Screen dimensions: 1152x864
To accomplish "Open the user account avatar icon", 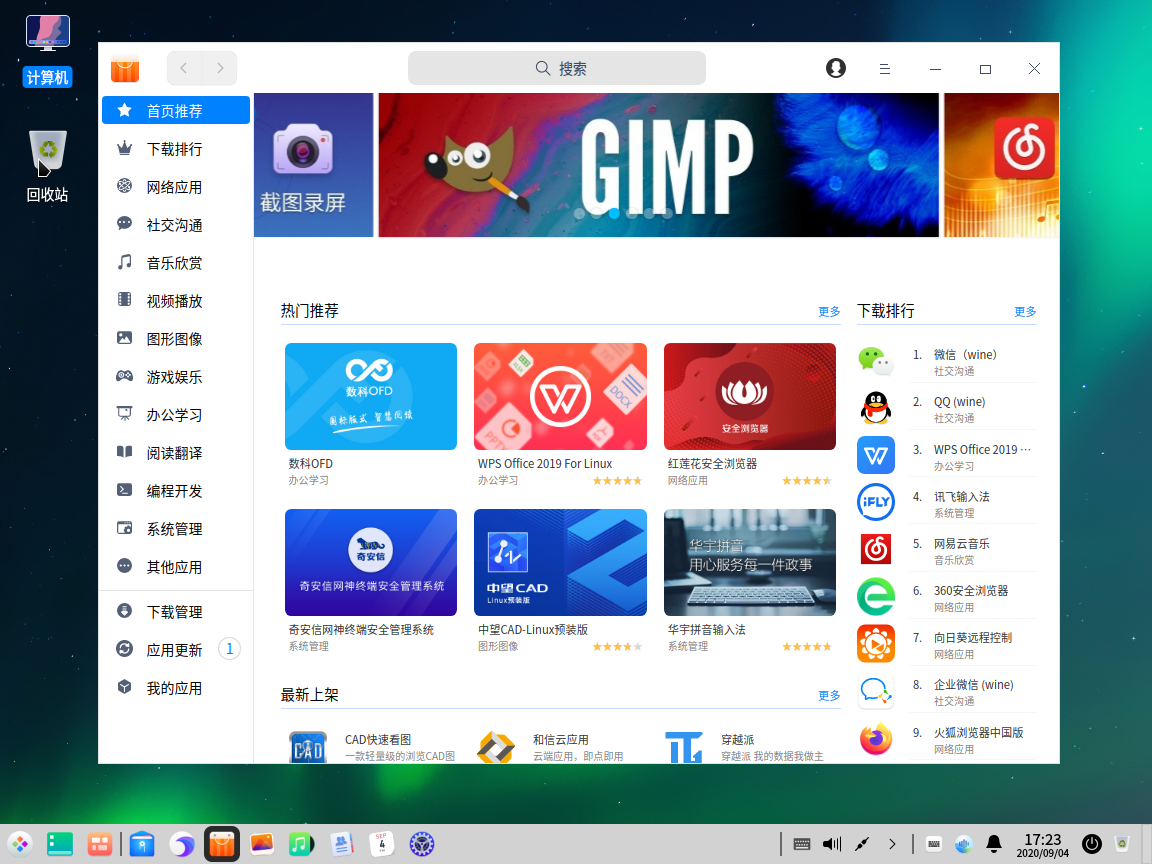I will pos(835,68).
